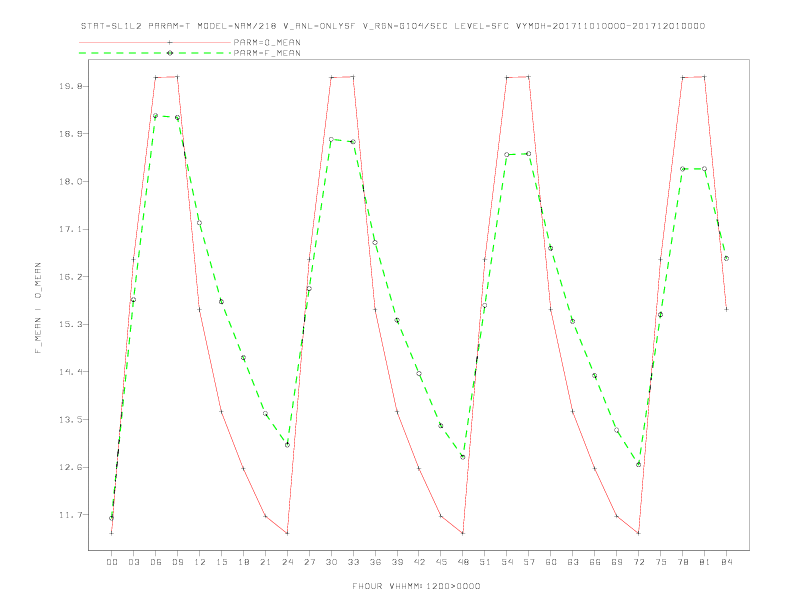Viewport: 792px width, 612px height.
Task: Click the y-axis title F_MEAN | O_MEAN
Action: pos(38,308)
